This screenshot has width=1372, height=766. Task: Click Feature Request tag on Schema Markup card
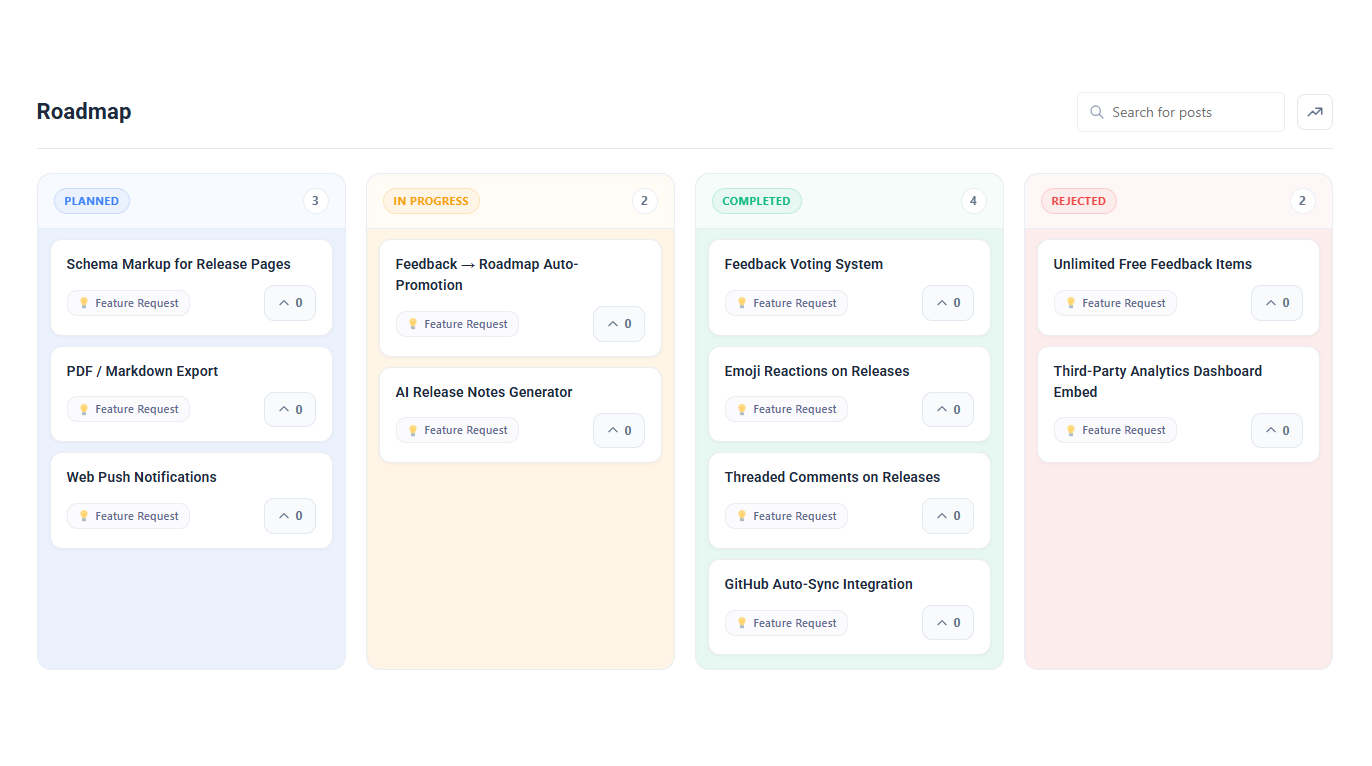pyautogui.click(x=128, y=303)
